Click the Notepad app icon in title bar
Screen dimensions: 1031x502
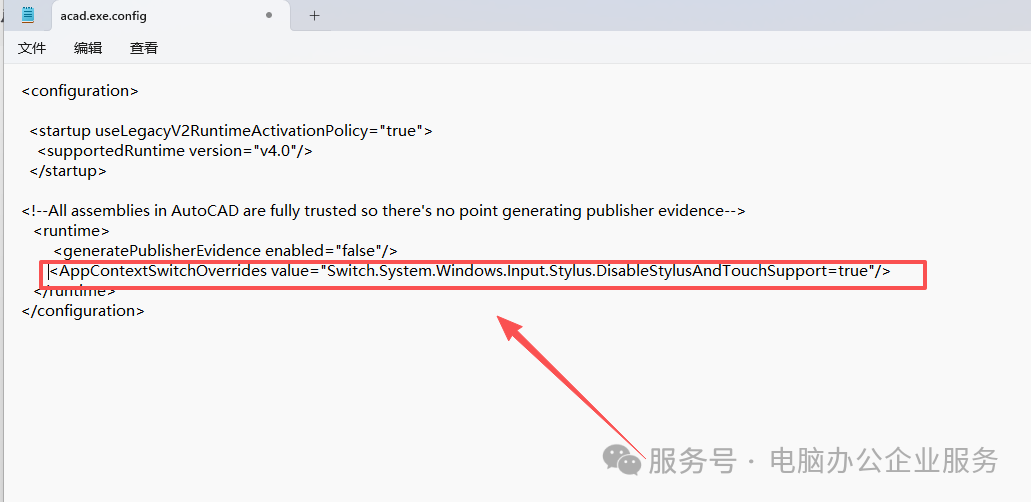pyautogui.click(x=28, y=15)
